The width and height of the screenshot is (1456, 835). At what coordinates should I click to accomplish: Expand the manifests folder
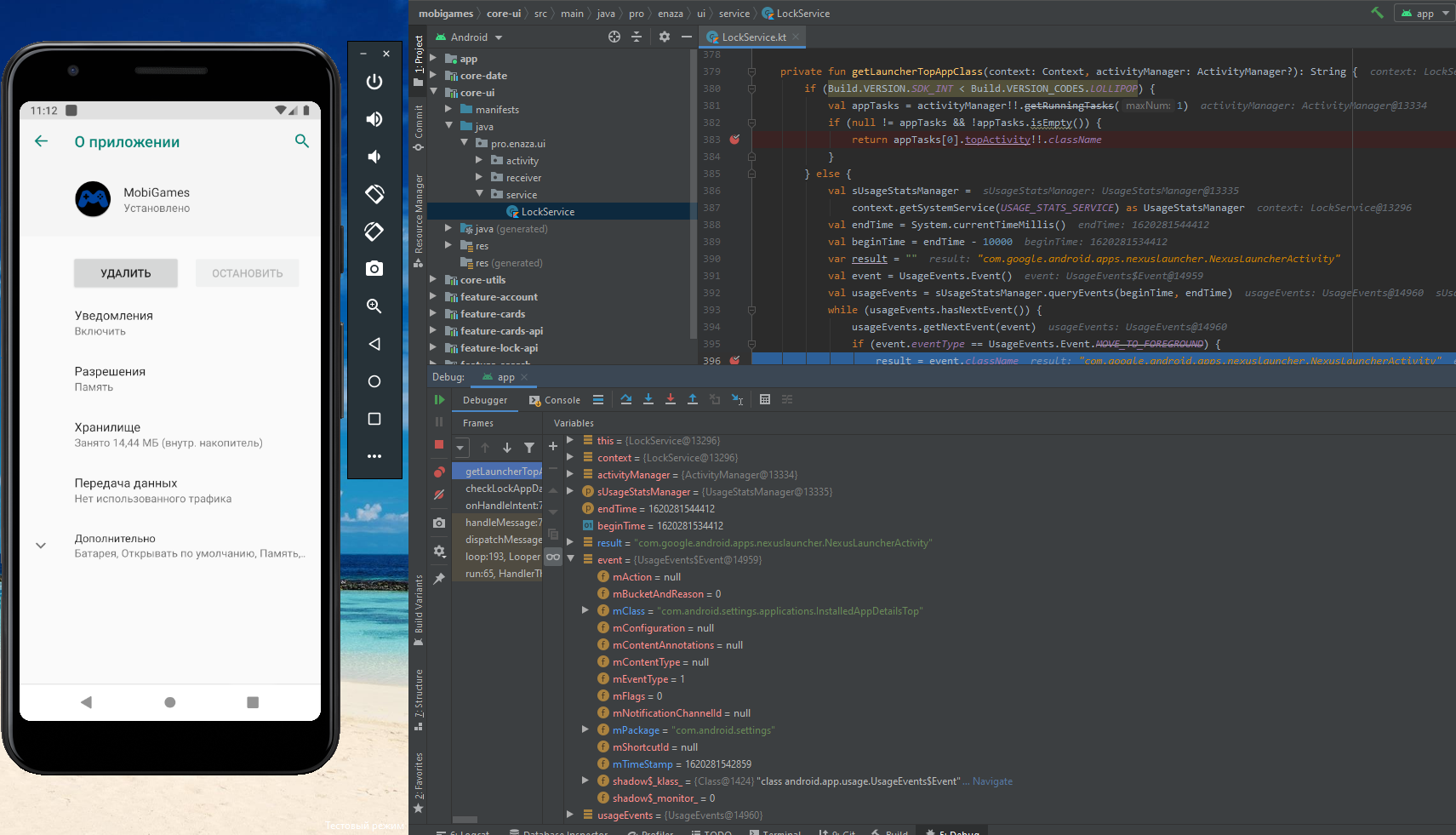tap(448, 109)
